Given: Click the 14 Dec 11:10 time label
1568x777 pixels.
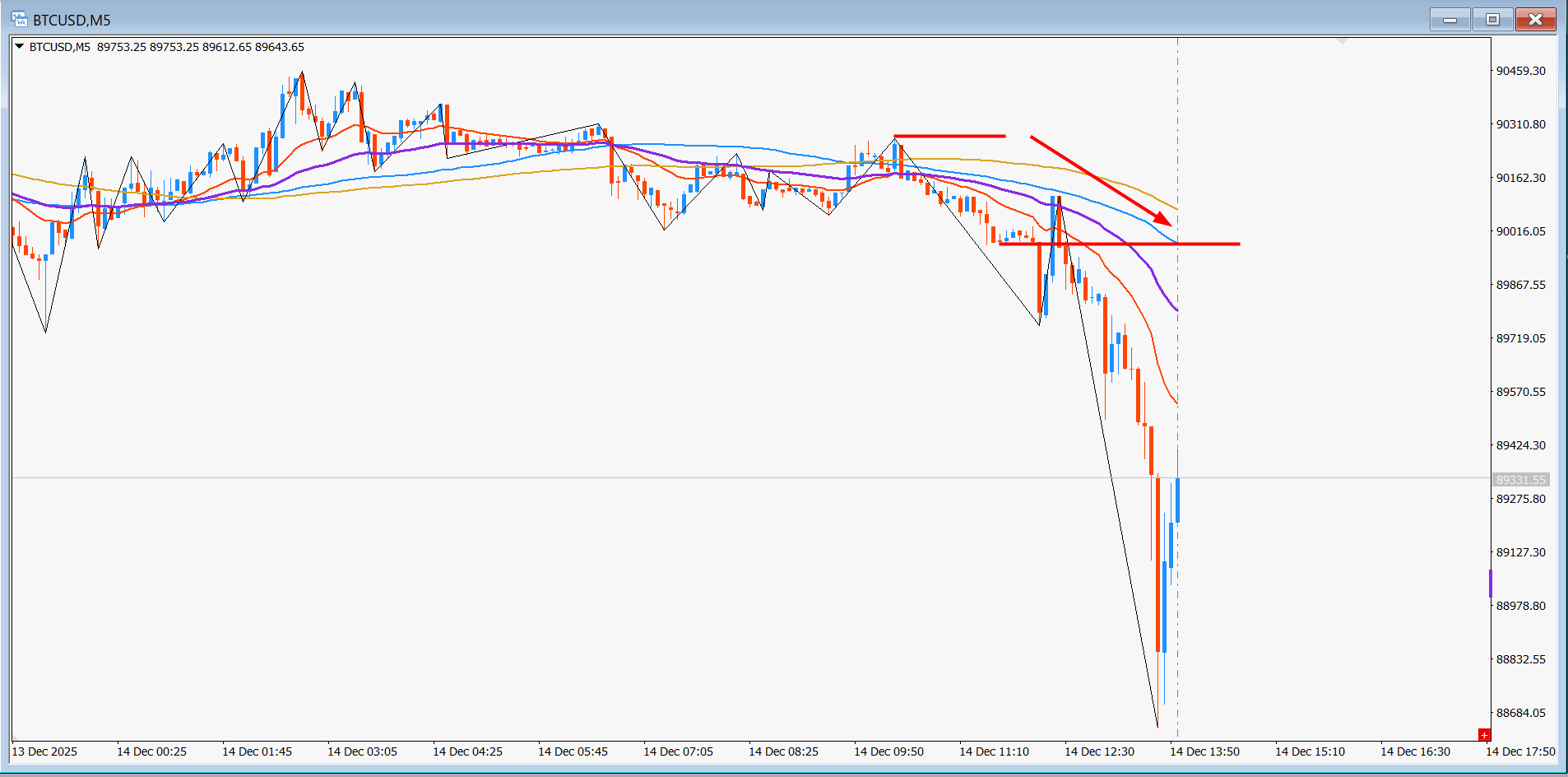Looking at the screenshot, I should tap(994, 751).
